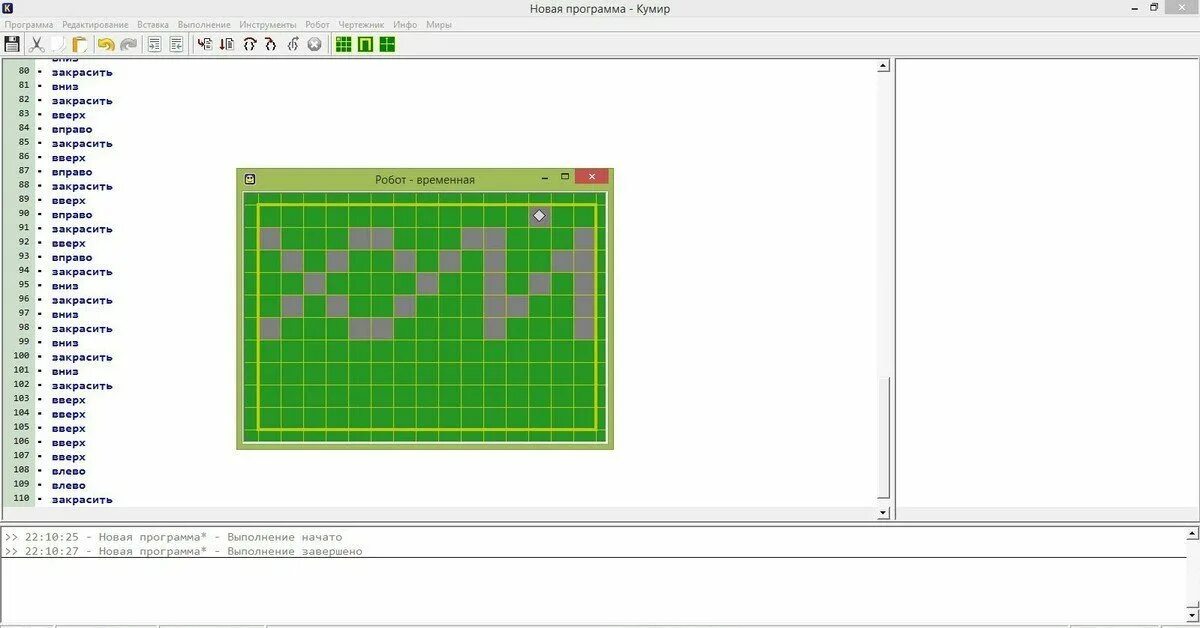Image resolution: width=1200 pixels, height=628 pixels.
Task: Open the Инструменты menu
Action: (268, 24)
